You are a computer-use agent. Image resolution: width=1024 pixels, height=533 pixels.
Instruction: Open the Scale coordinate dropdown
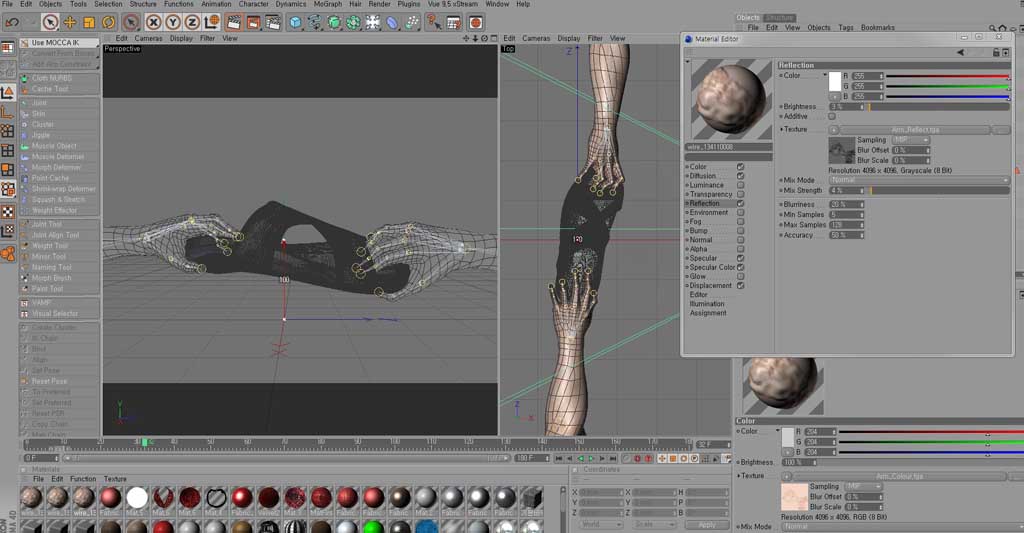[653, 525]
